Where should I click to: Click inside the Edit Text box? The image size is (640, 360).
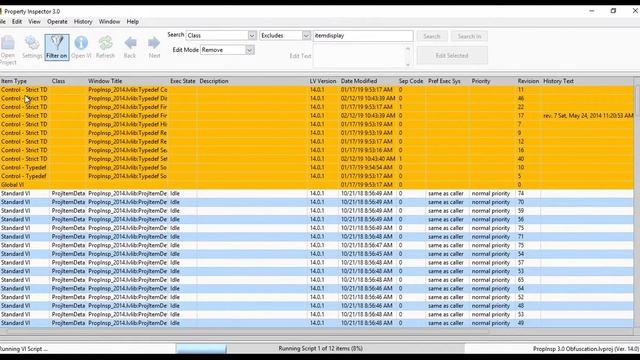[359, 56]
